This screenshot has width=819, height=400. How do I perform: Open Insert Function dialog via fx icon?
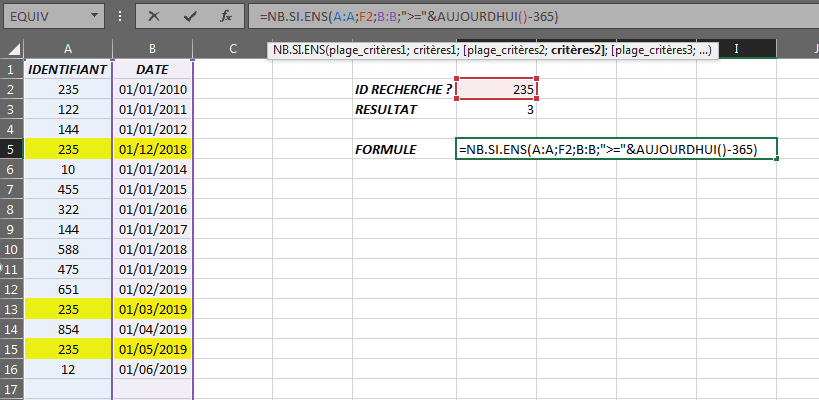[226, 16]
